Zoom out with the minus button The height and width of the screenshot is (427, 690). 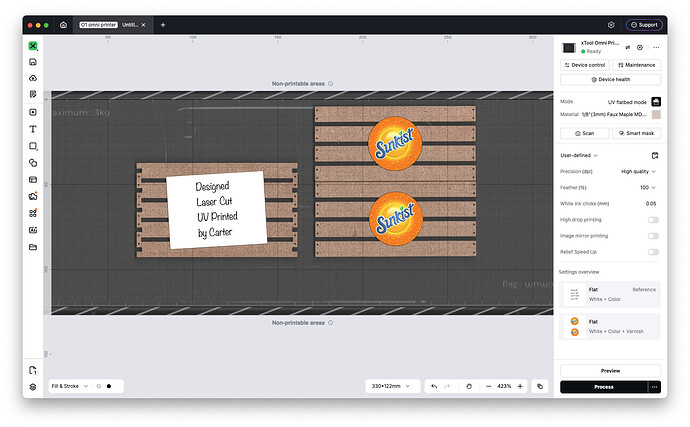click(488, 386)
